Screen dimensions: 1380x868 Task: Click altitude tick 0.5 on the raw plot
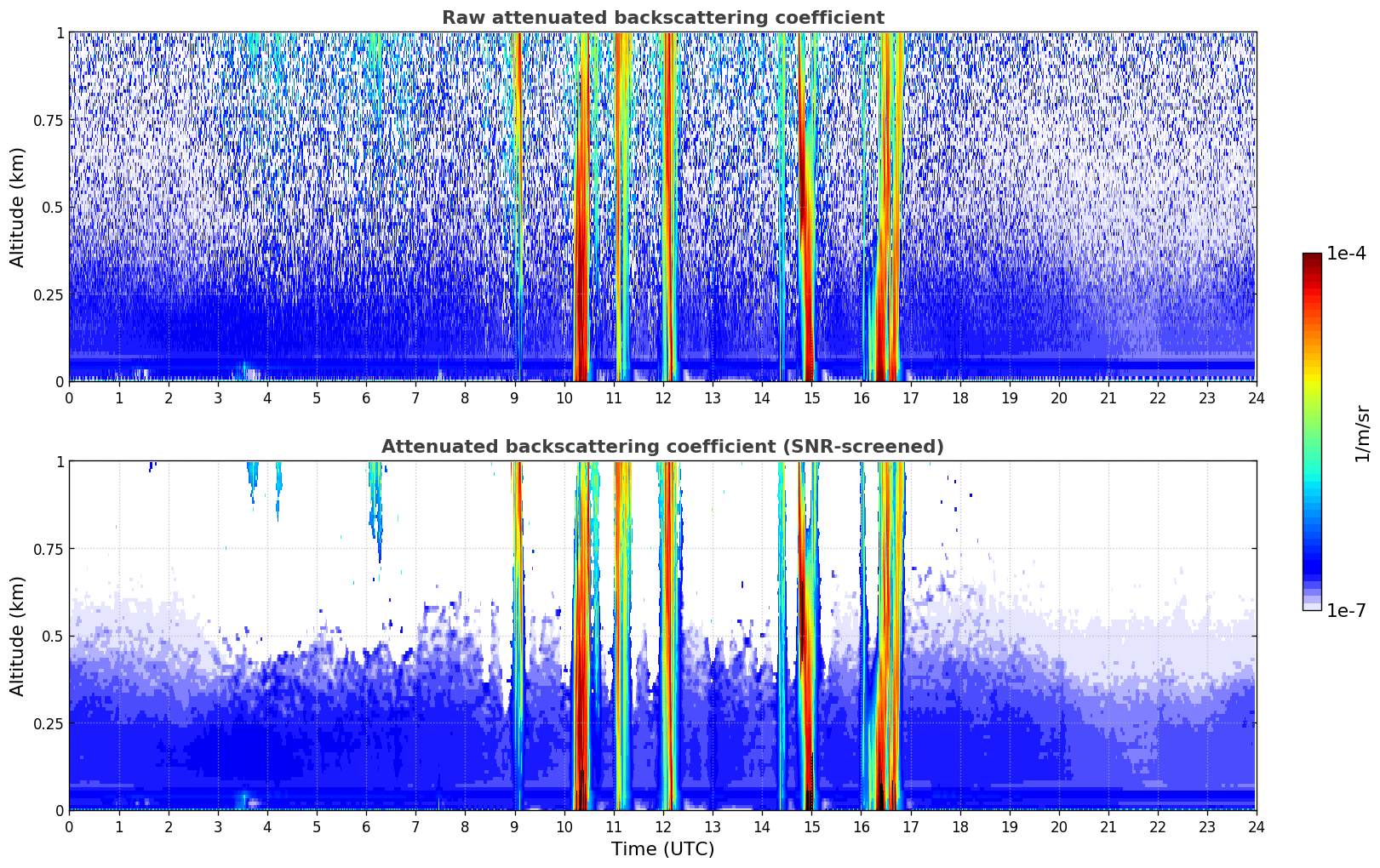[x=53, y=208]
